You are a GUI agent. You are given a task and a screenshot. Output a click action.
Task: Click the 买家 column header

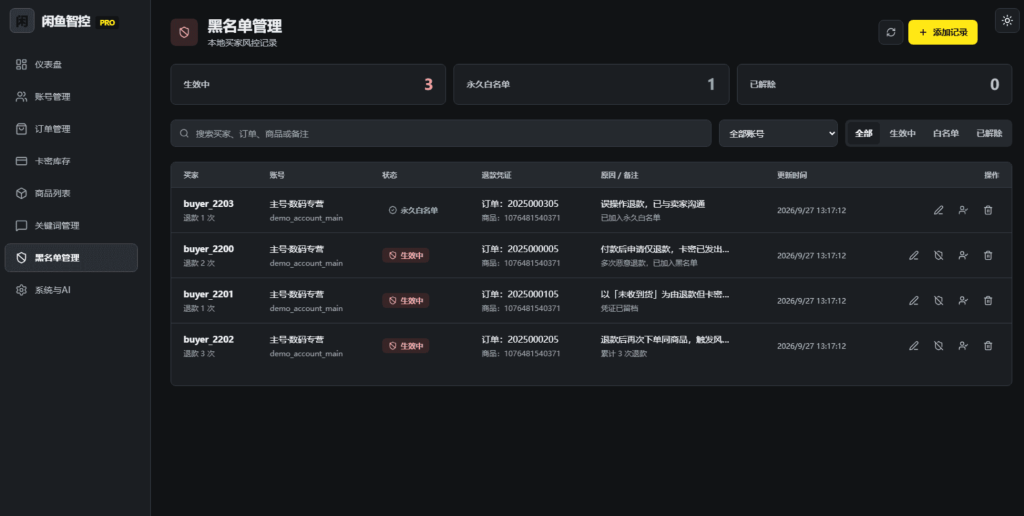191,175
